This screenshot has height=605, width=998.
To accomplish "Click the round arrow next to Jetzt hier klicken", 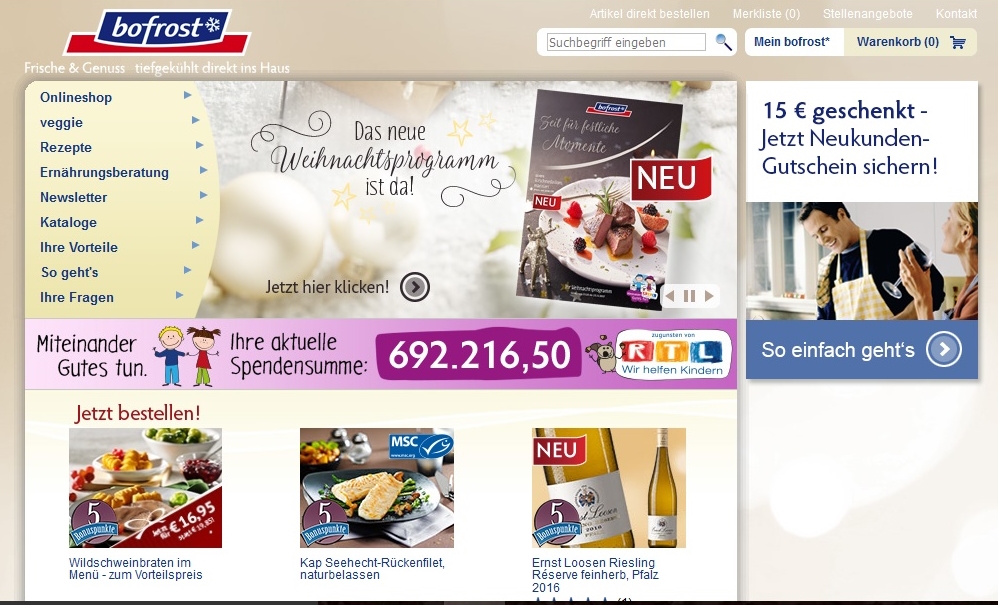I will coord(415,287).
